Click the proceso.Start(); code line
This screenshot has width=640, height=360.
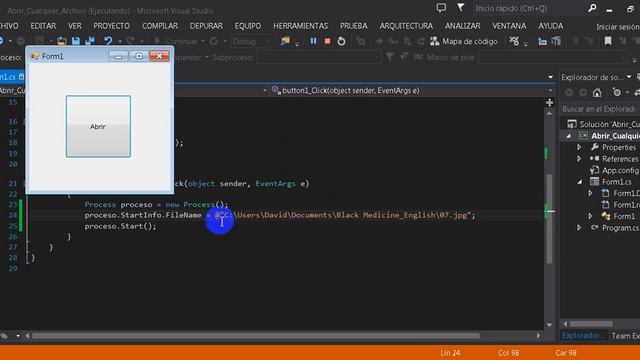tap(120, 226)
